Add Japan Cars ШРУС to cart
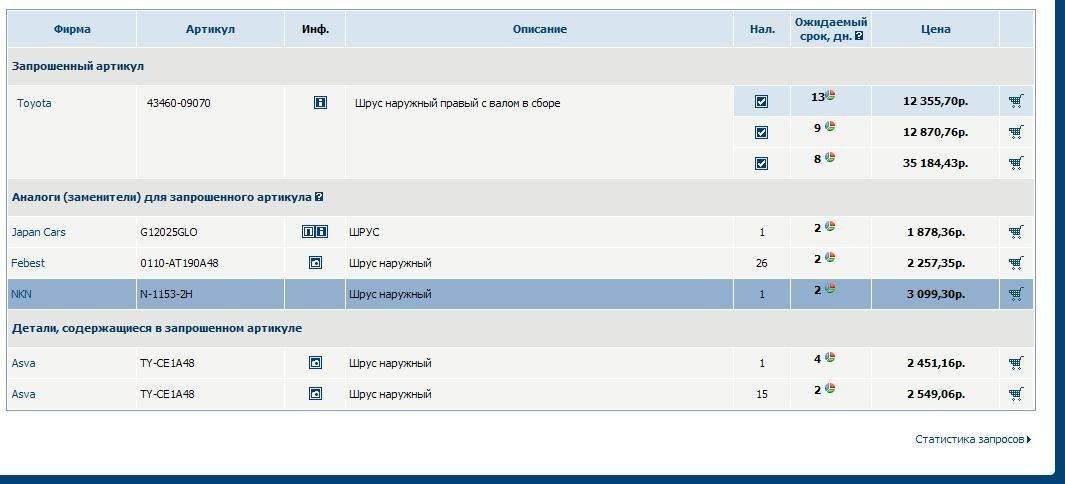This screenshot has height=484, width=1065. (1016, 232)
